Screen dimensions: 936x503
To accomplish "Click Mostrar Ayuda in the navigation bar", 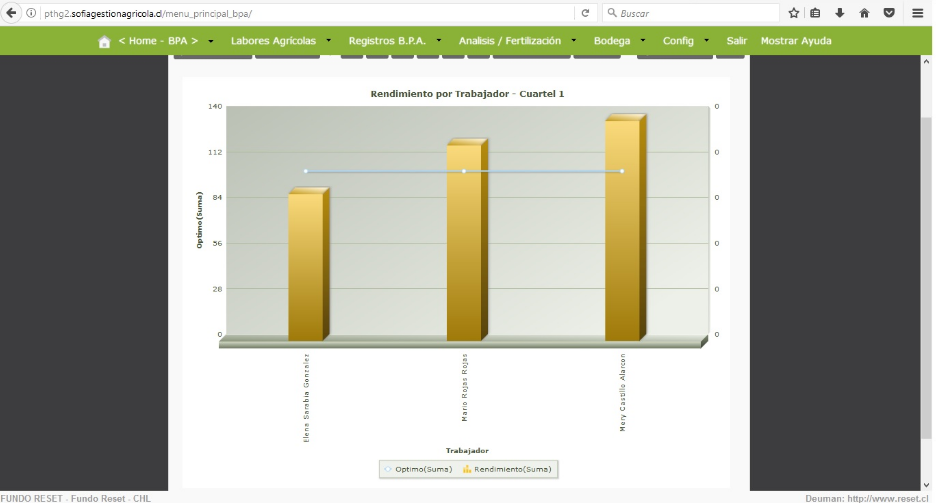I will [x=796, y=41].
